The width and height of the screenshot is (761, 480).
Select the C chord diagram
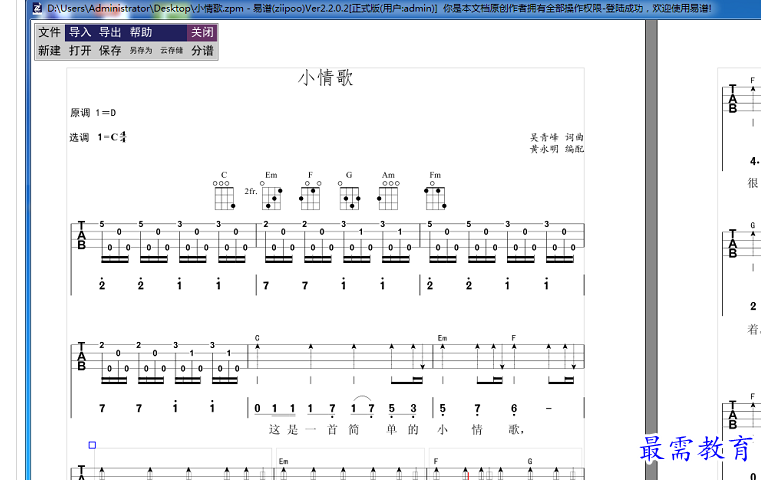coord(224,191)
